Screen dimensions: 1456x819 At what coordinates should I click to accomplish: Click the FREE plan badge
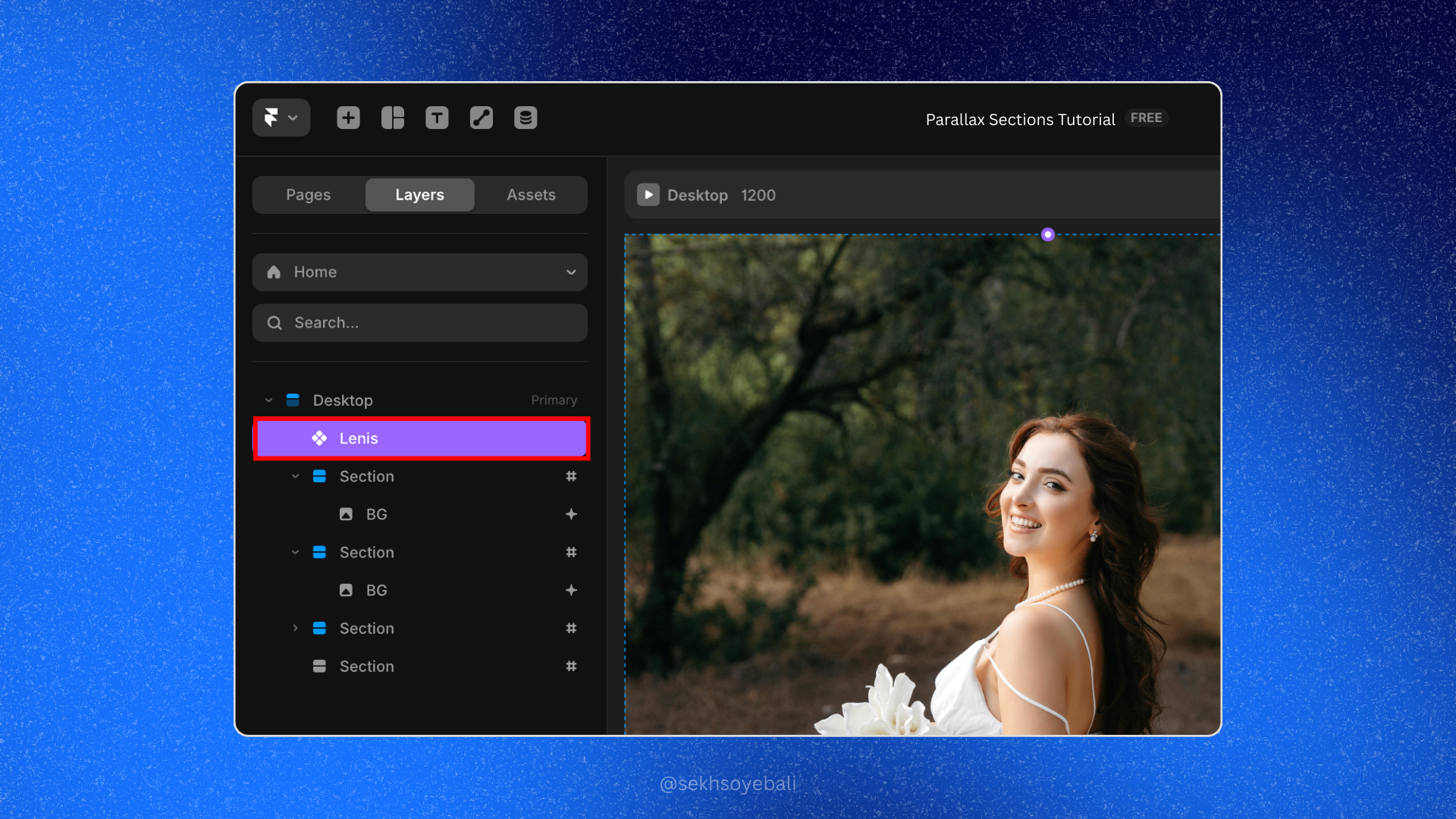click(x=1145, y=118)
